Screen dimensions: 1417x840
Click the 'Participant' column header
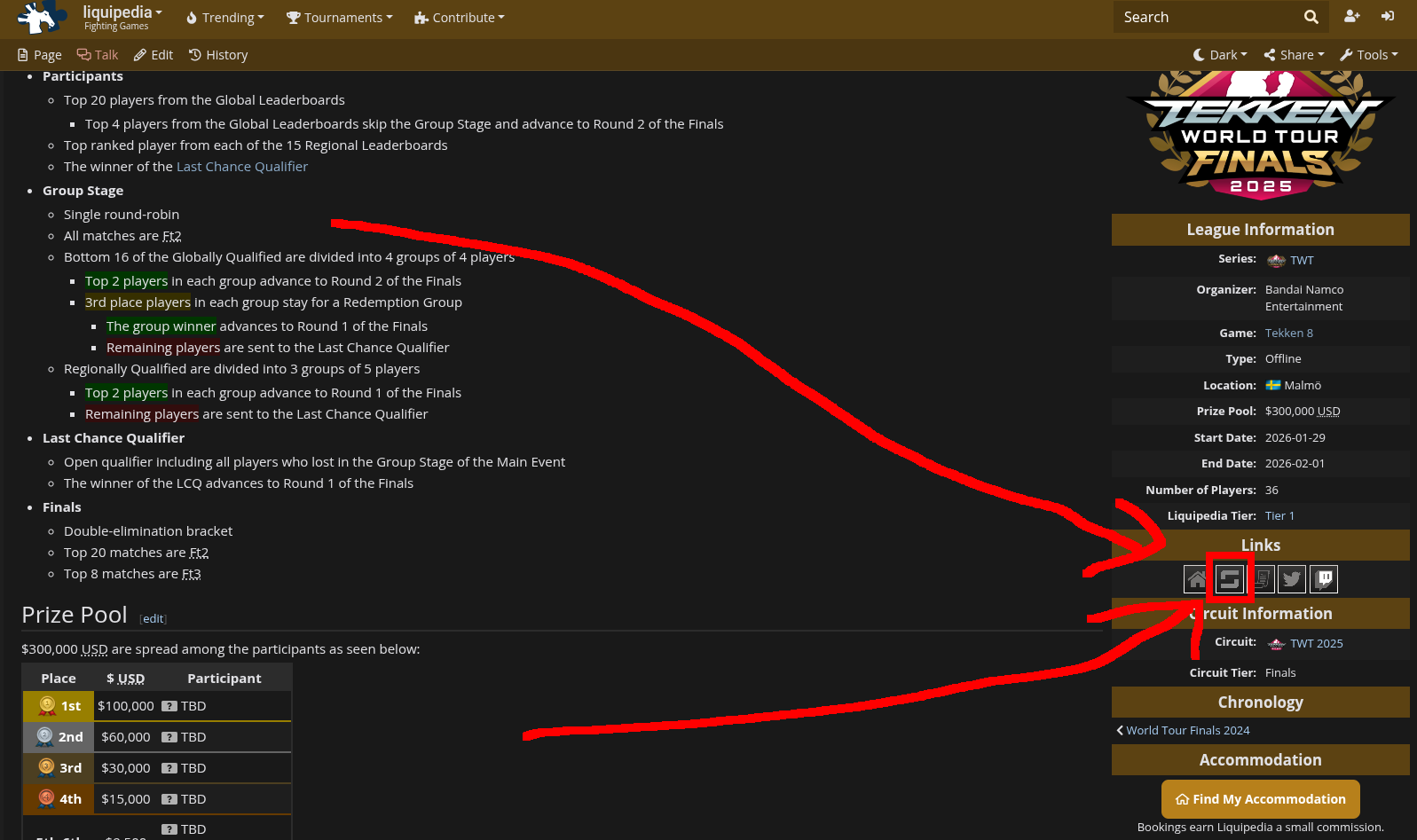[224, 679]
